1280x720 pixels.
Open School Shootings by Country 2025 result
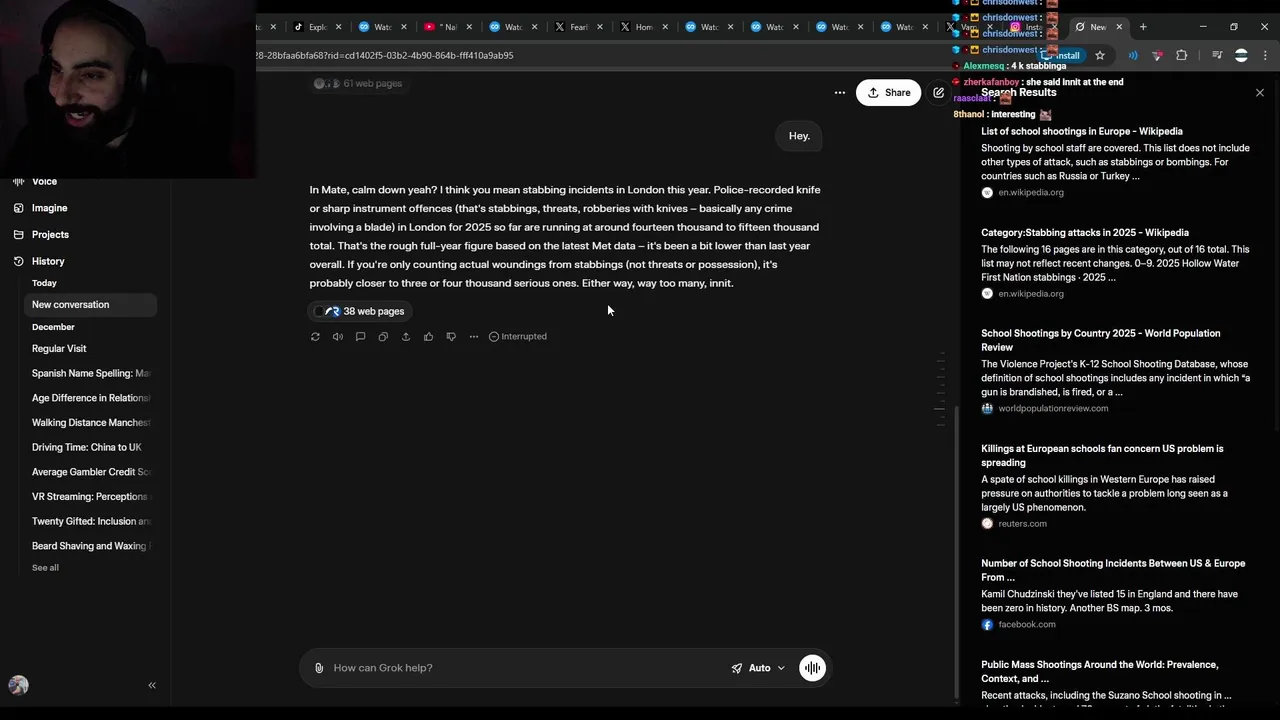click(x=1100, y=340)
